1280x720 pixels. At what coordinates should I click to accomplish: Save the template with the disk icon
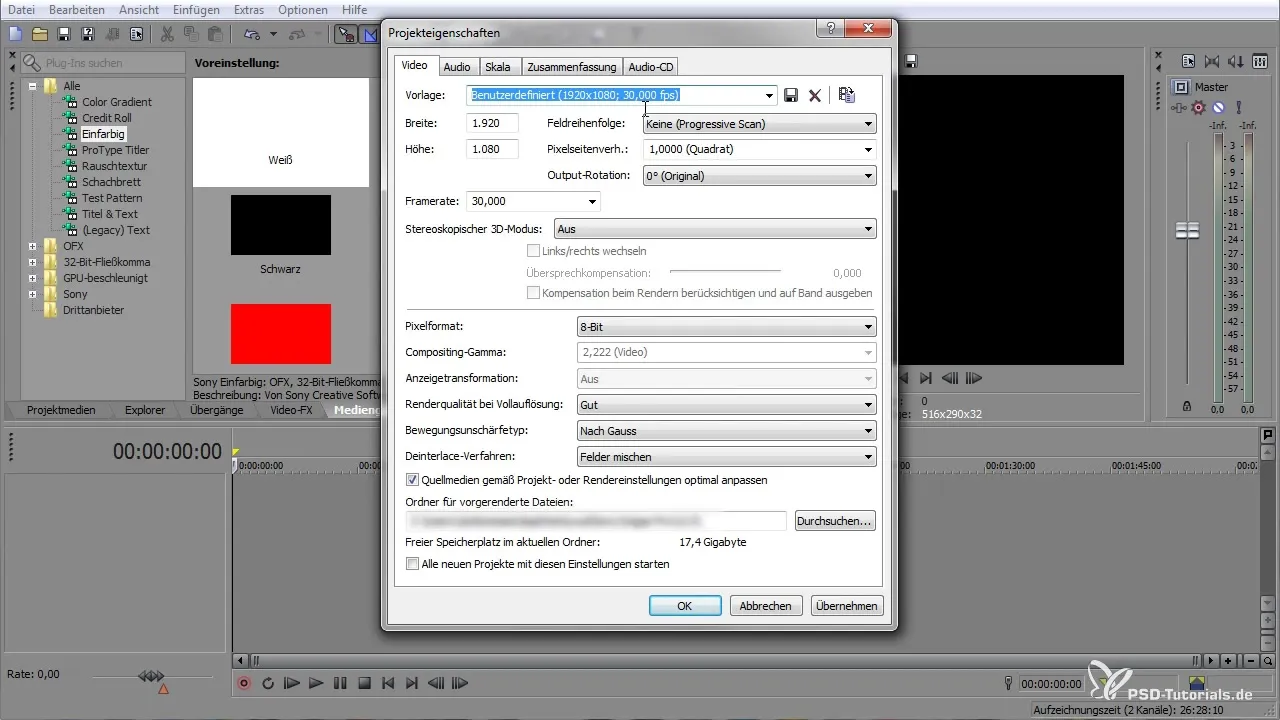[790, 95]
